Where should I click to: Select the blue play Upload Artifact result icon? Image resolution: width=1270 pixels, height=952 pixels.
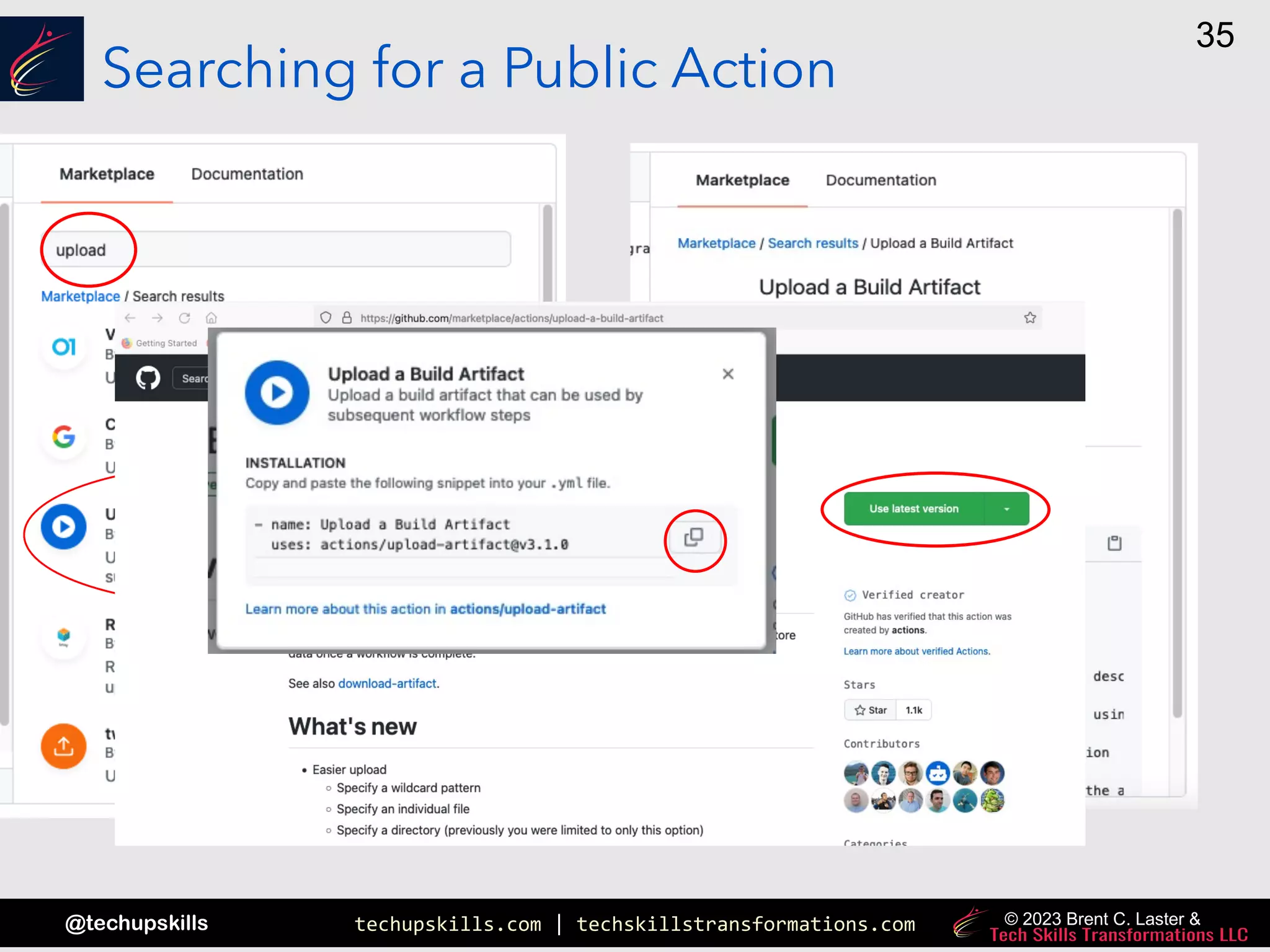(64, 527)
